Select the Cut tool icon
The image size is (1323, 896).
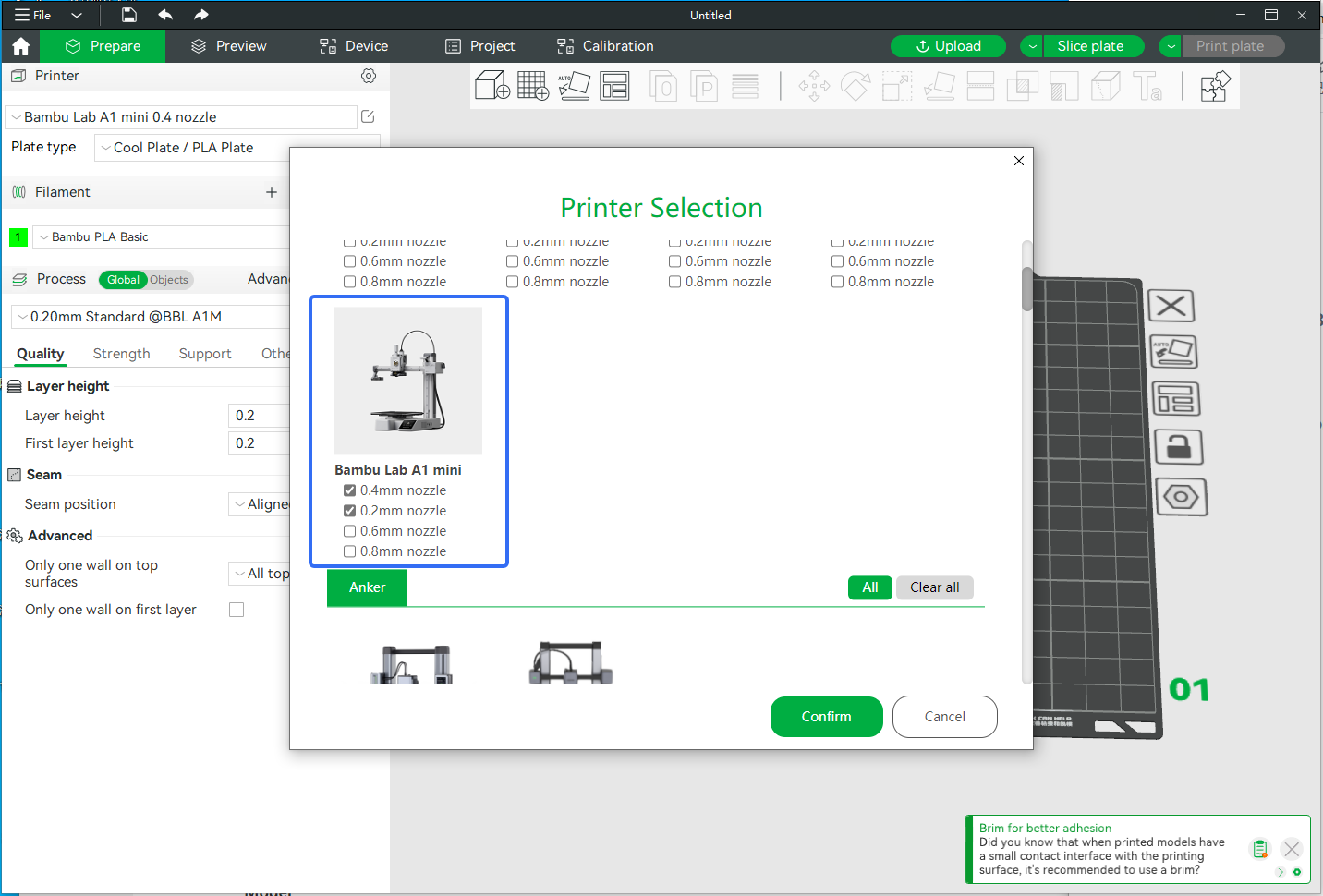coord(980,87)
